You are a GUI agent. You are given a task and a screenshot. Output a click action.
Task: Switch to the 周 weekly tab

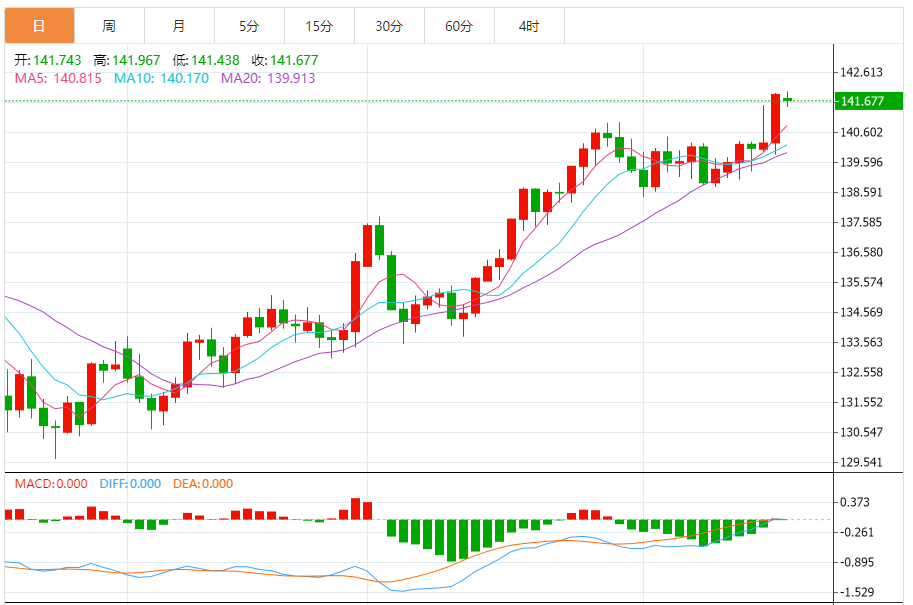(x=109, y=26)
